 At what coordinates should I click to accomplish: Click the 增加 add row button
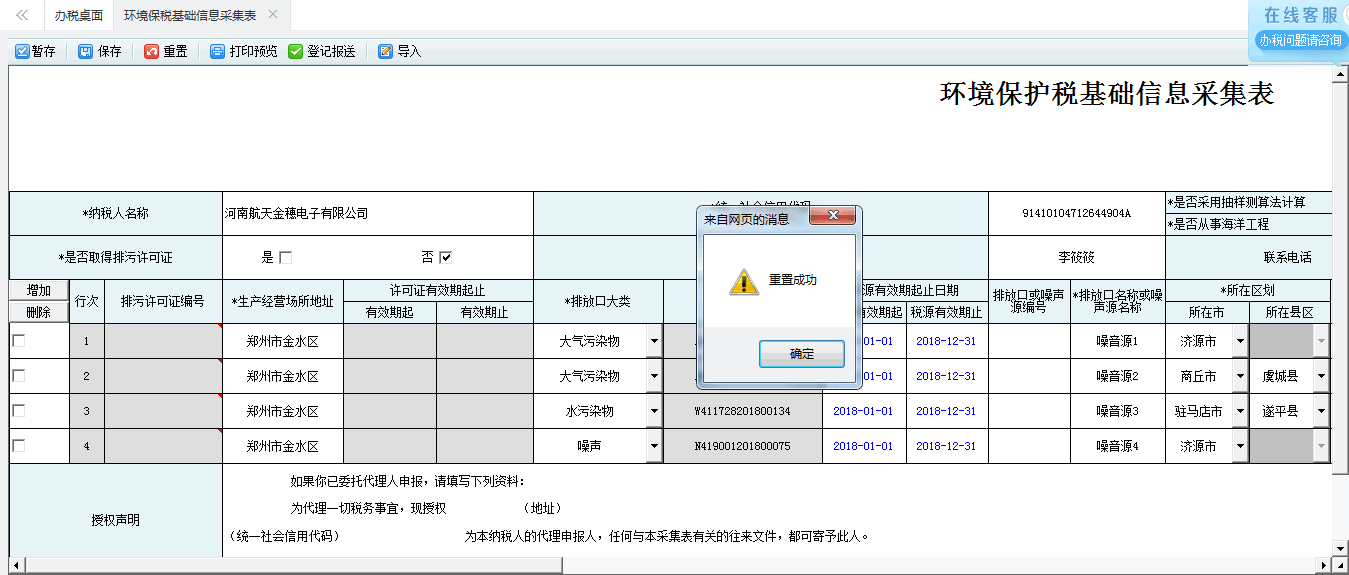click(39, 290)
